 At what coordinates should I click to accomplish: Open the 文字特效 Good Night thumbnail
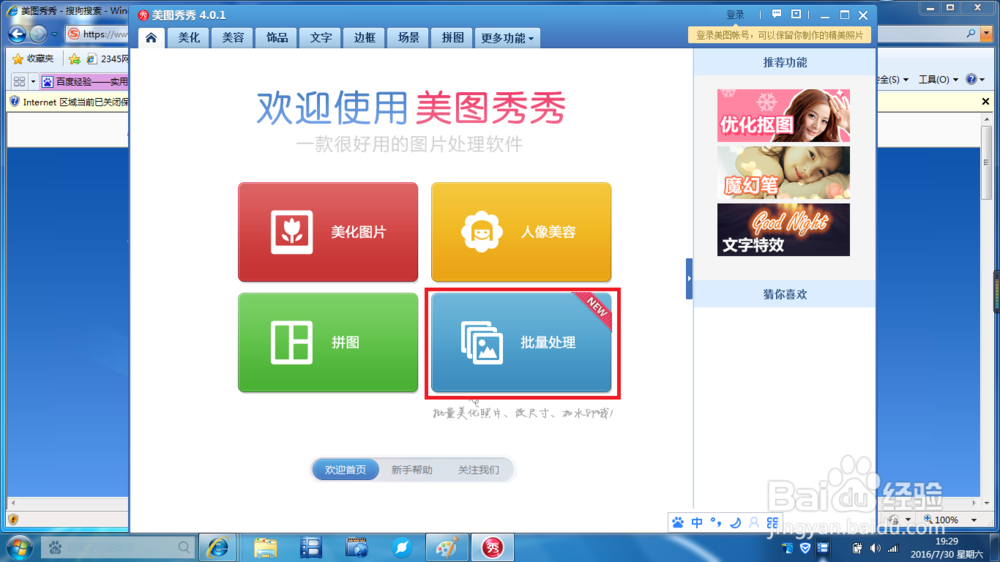783,230
